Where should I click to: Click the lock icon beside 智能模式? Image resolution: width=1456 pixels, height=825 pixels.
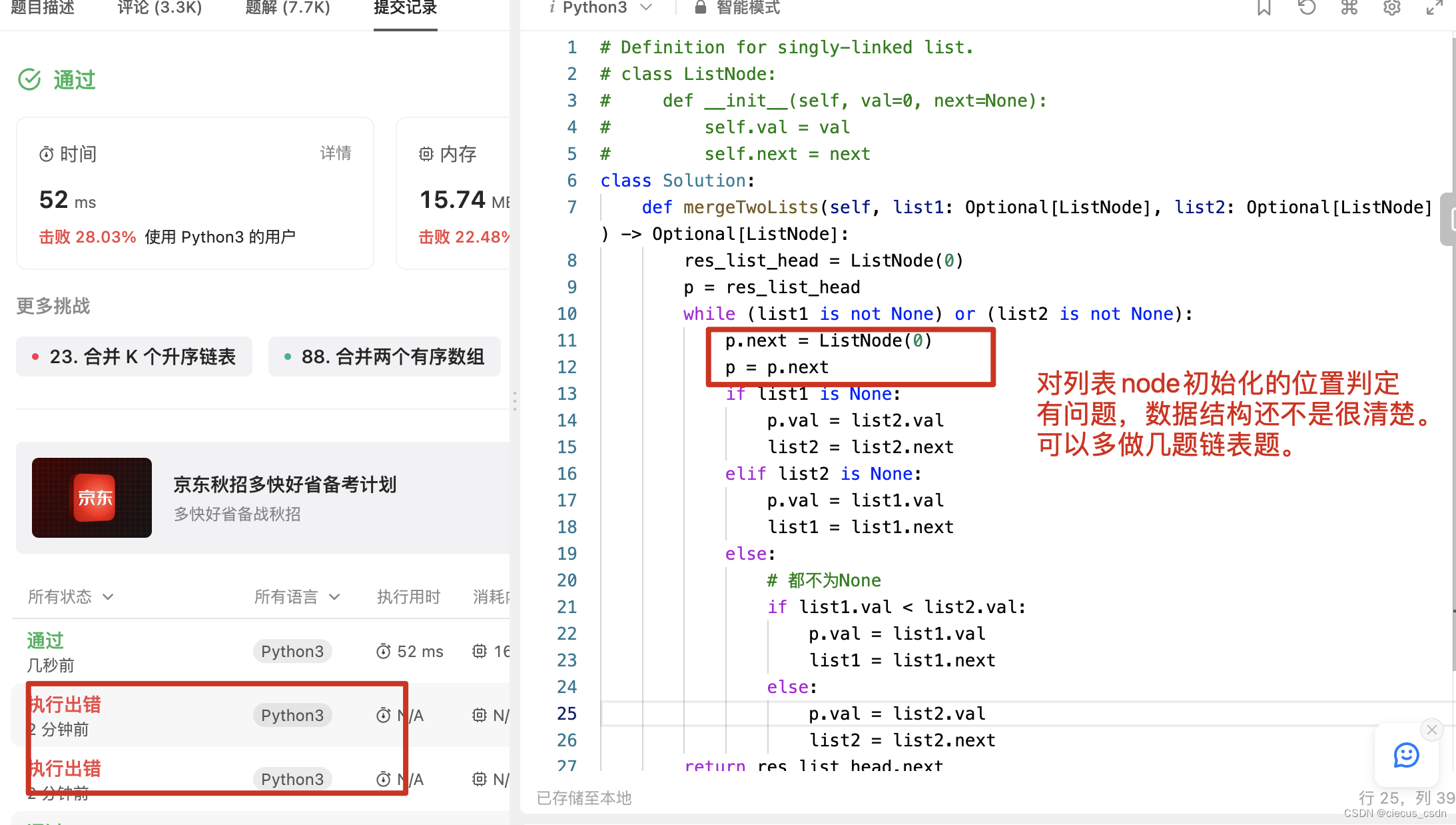[700, 7]
